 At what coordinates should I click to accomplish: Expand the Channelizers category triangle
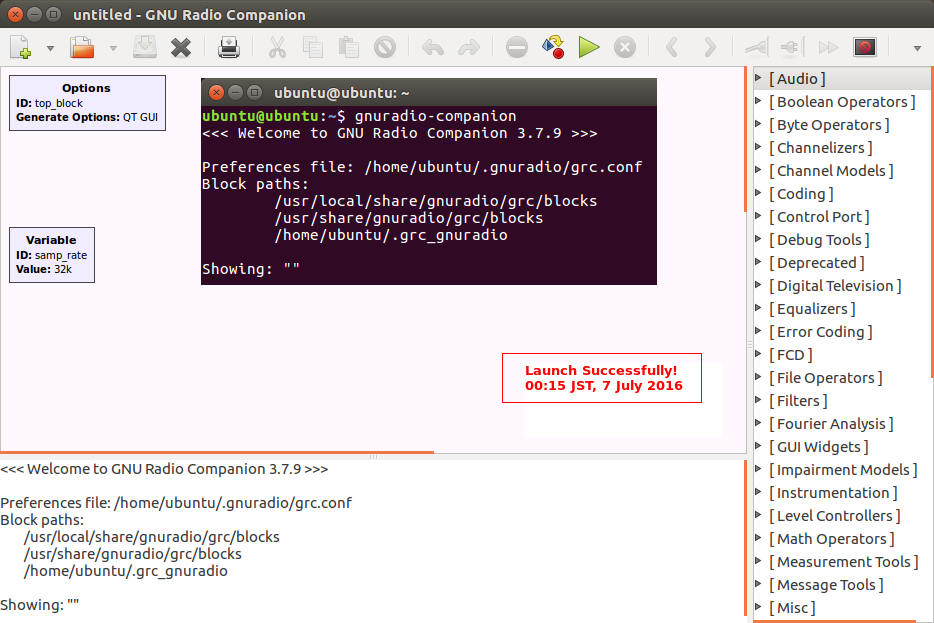758,147
